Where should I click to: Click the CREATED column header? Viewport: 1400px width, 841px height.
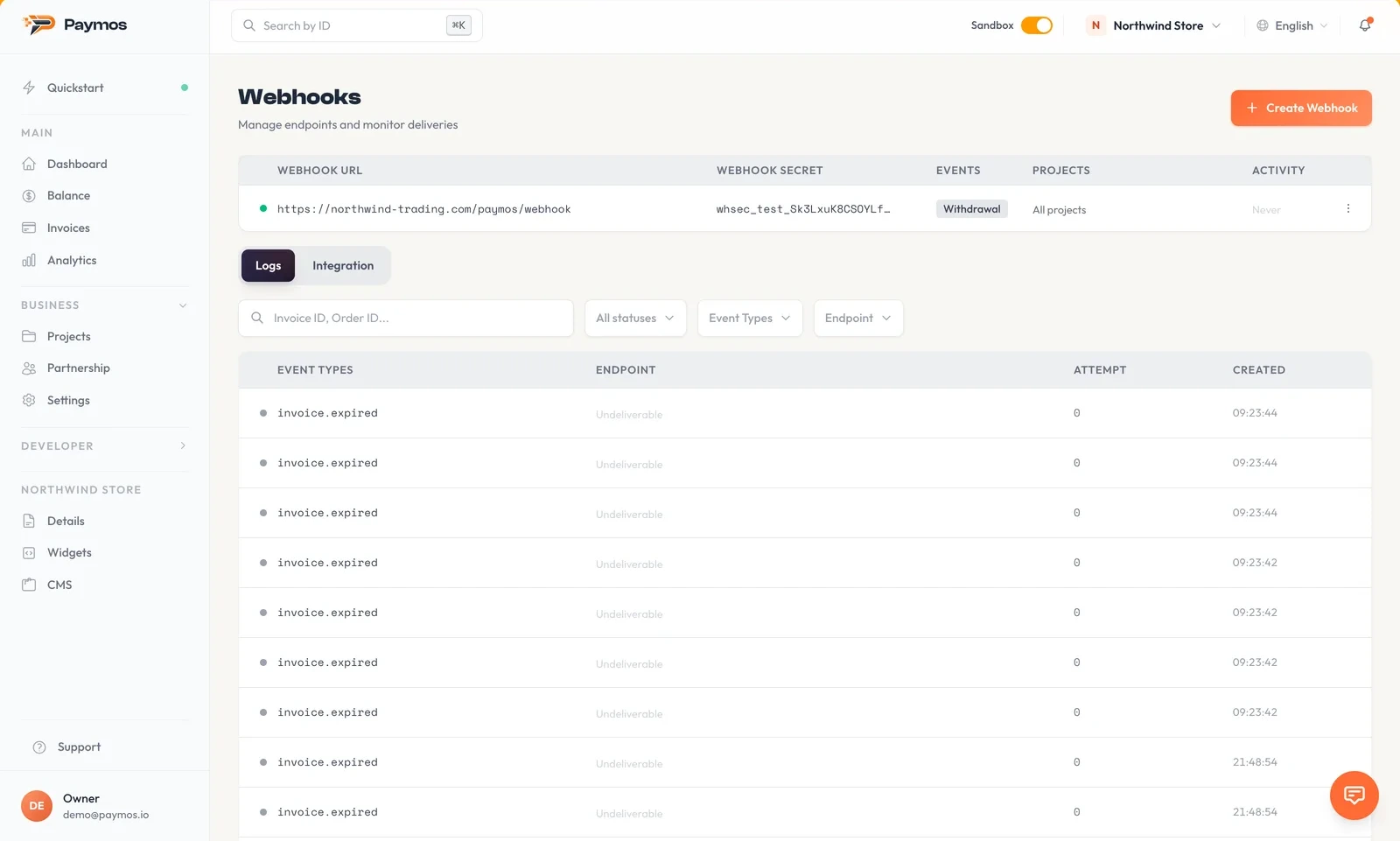point(1259,370)
